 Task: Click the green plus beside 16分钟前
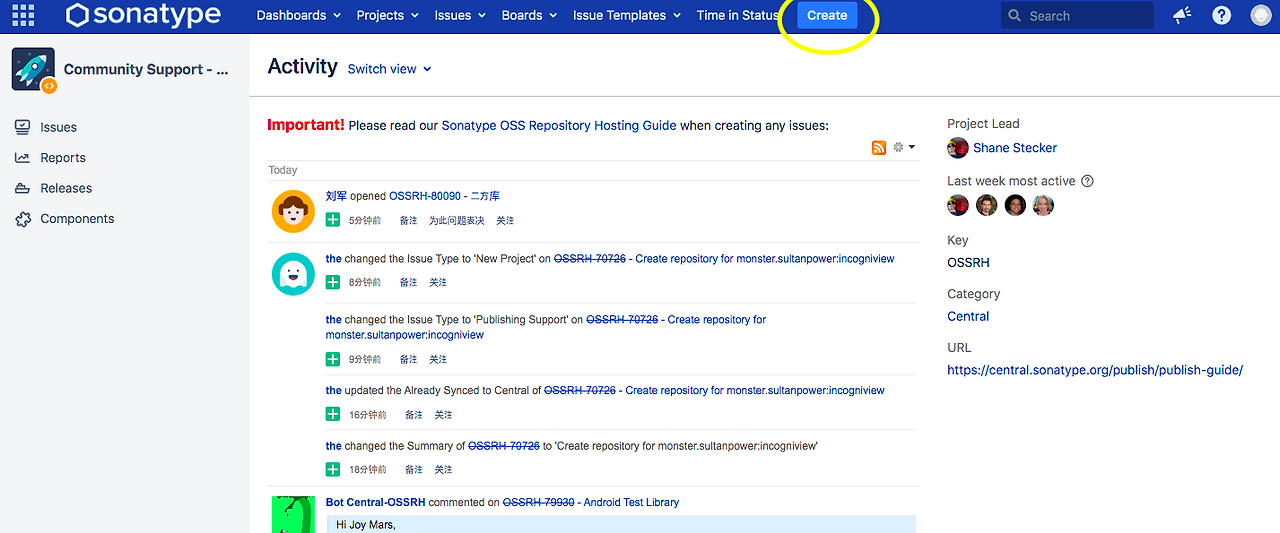coord(333,414)
